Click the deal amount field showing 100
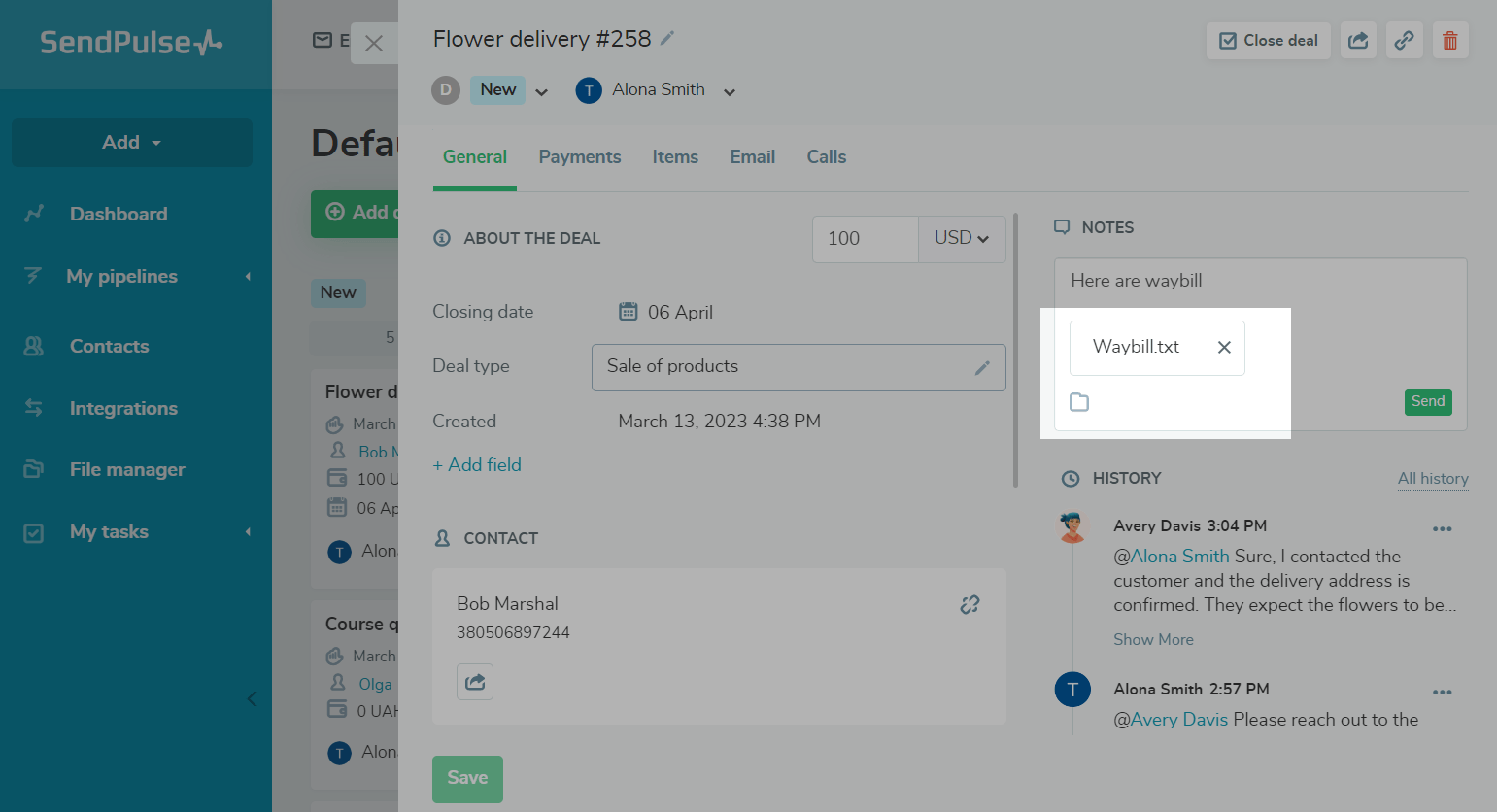The image size is (1497, 812). [x=866, y=239]
